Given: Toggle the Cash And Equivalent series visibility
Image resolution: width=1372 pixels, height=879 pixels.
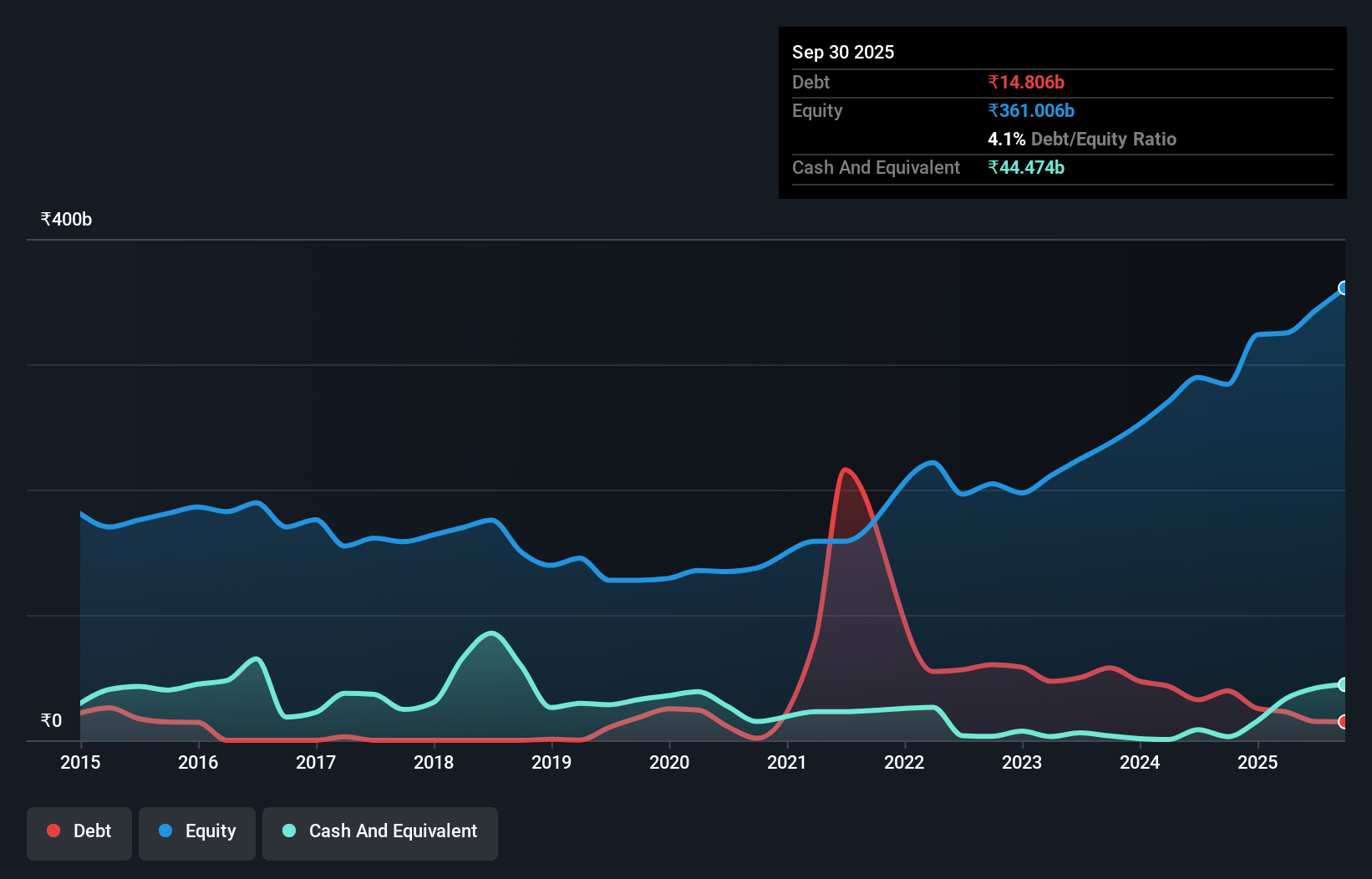Looking at the screenshot, I should (x=379, y=831).
